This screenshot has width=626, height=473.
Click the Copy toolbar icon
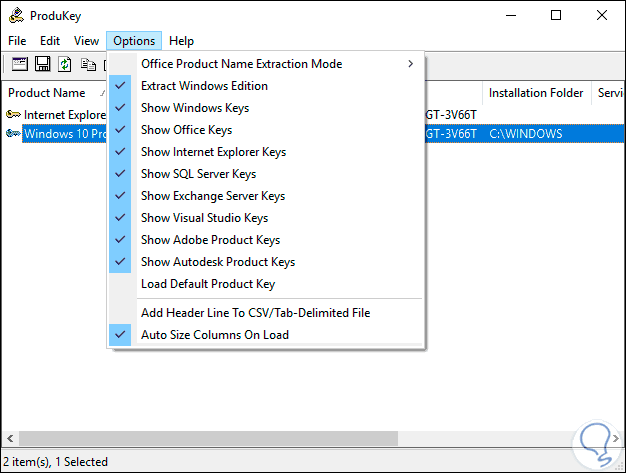pyautogui.click(x=88, y=64)
